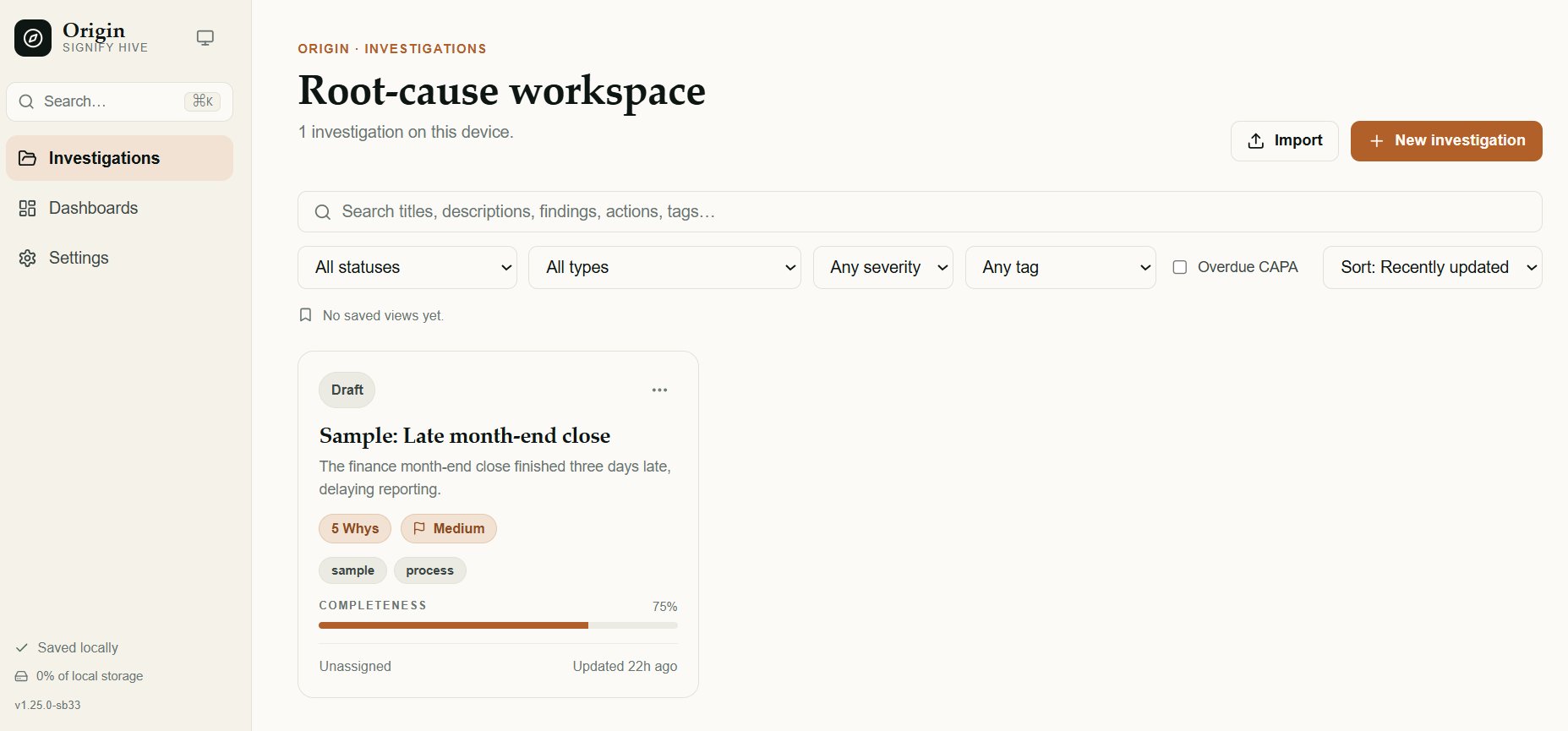
Task: Open Sample: Late month-end close investigation
Action: pos(465,436)
